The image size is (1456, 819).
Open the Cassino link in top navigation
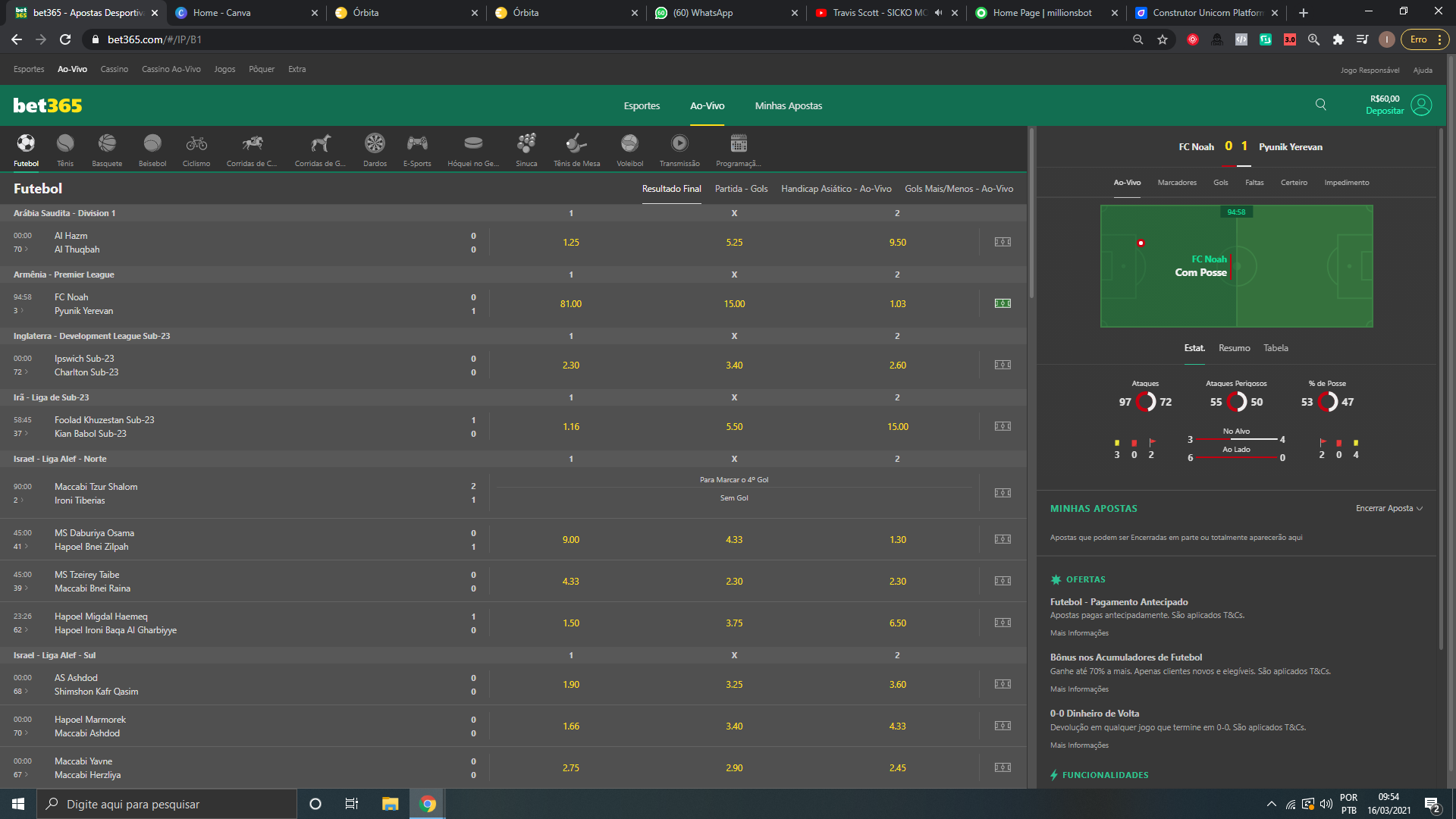click(115, 69)
